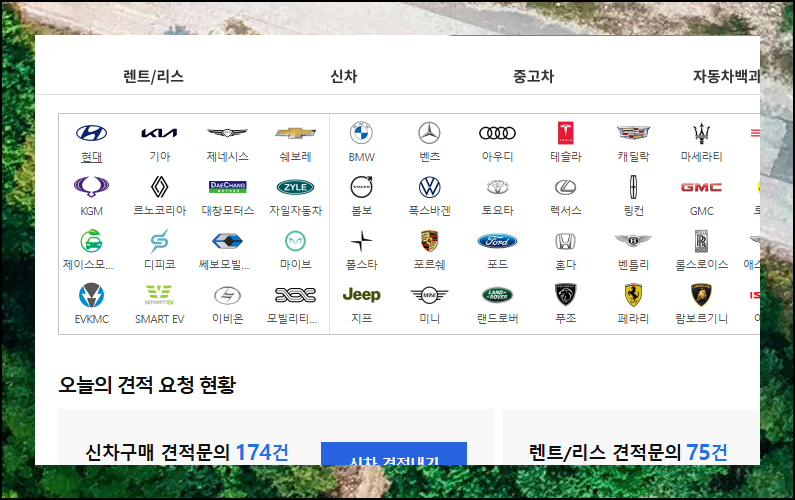Open the Kia (기아) brand logo

pos(159,133)
